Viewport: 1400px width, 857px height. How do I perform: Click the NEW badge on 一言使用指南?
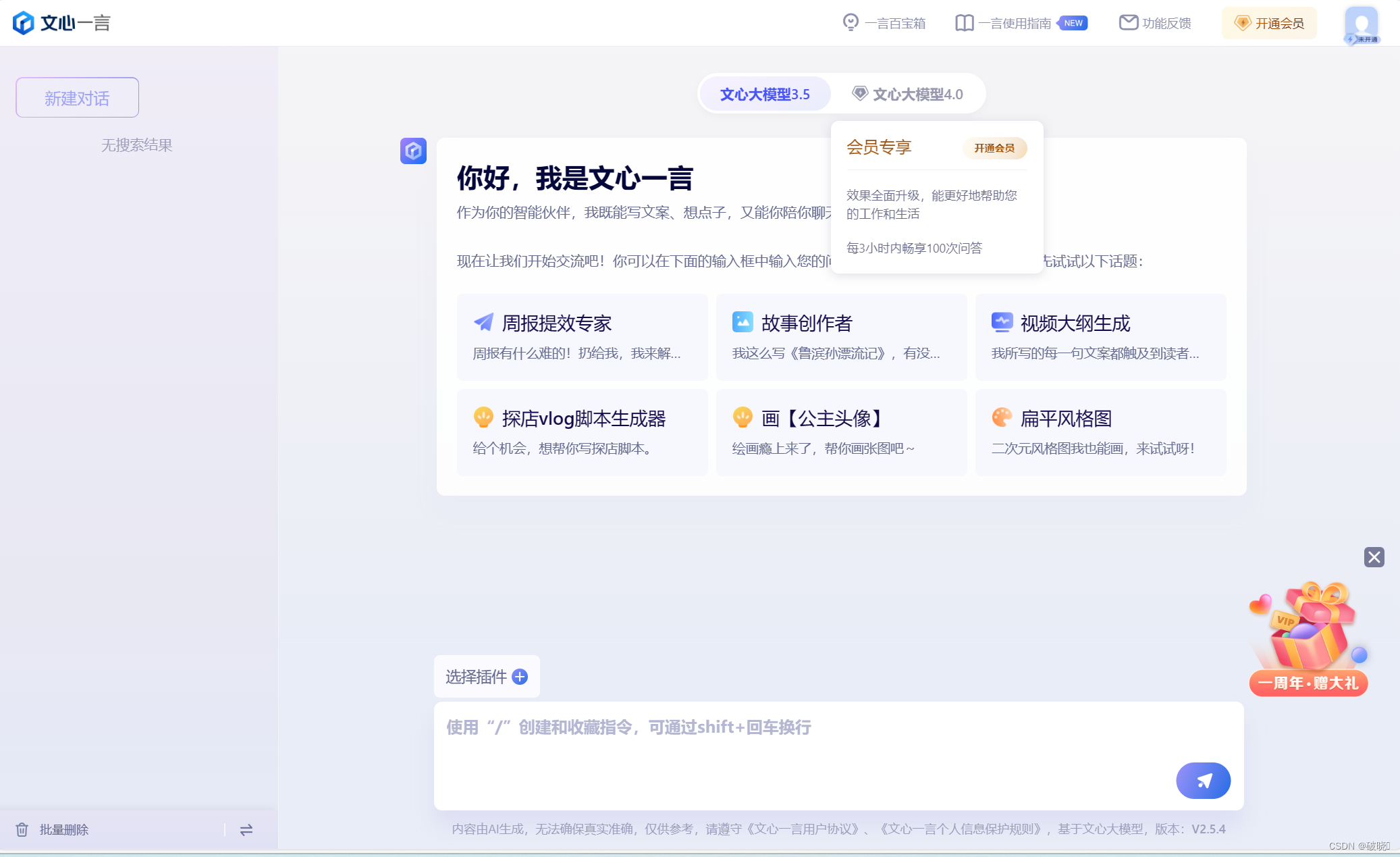(x=1073, y=23)
